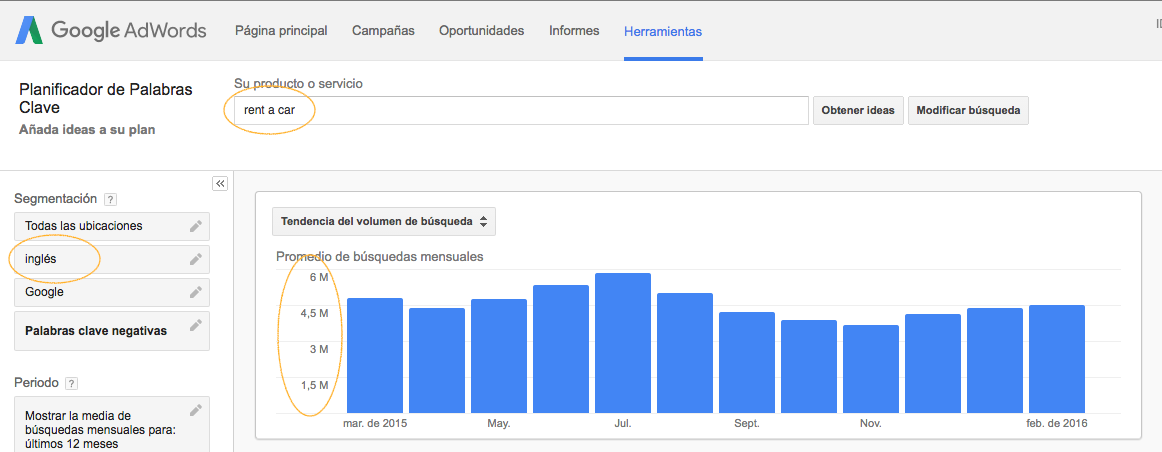Select the Herramientas tab
The height and width of the screenshot is (452, 1162).
tap(663, 32)
